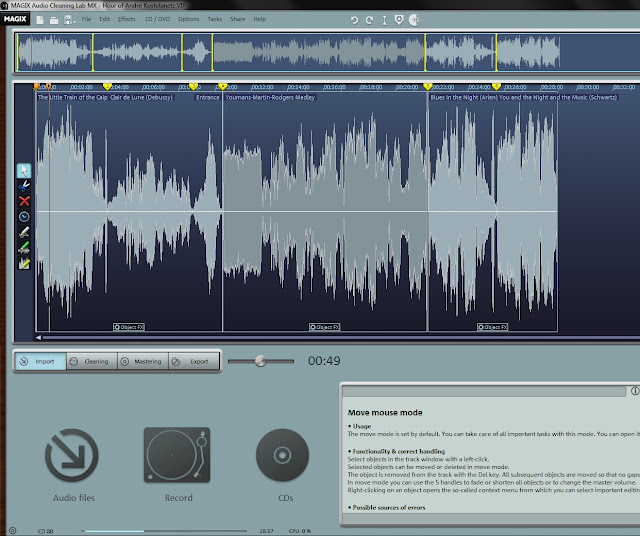
Task: Click 'The Little Train of the Caip' title
Action: (73, 97)
